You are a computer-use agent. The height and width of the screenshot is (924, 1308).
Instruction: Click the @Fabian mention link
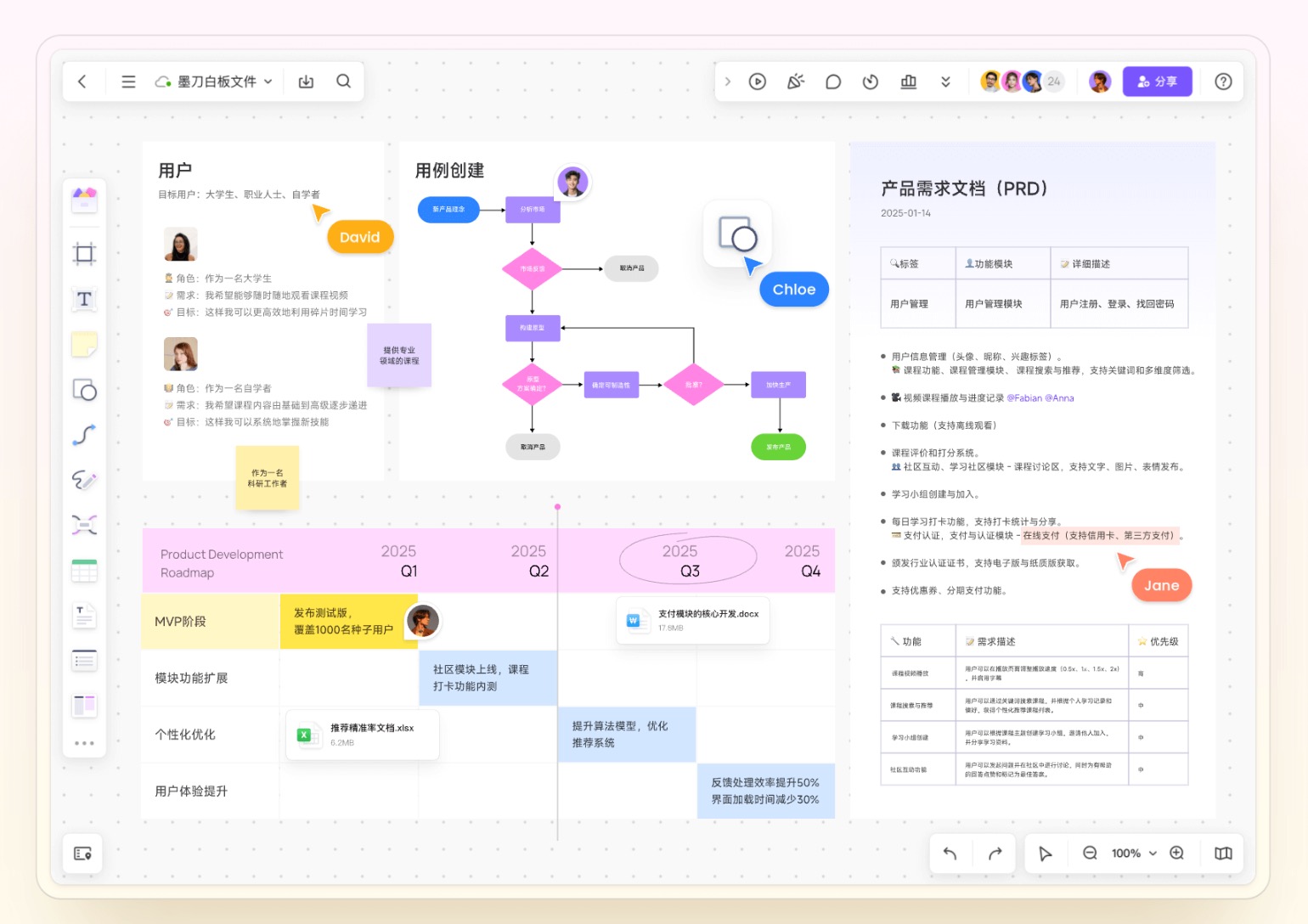(1023, 398)
